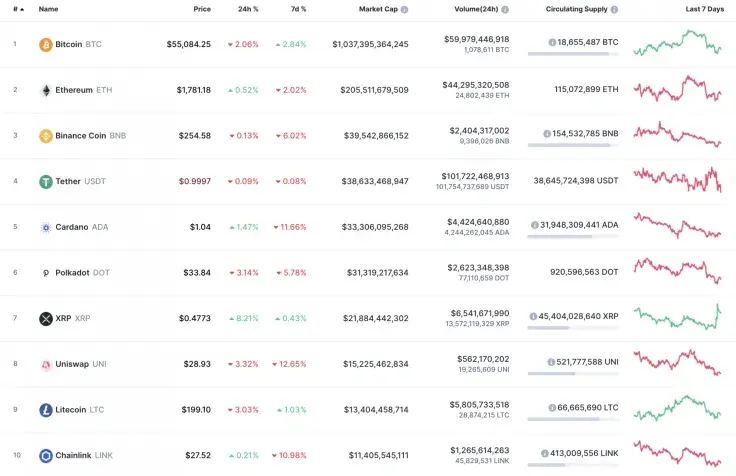
Task: Click info icon beside Bitcoin circulating supply
Action: 553,43
